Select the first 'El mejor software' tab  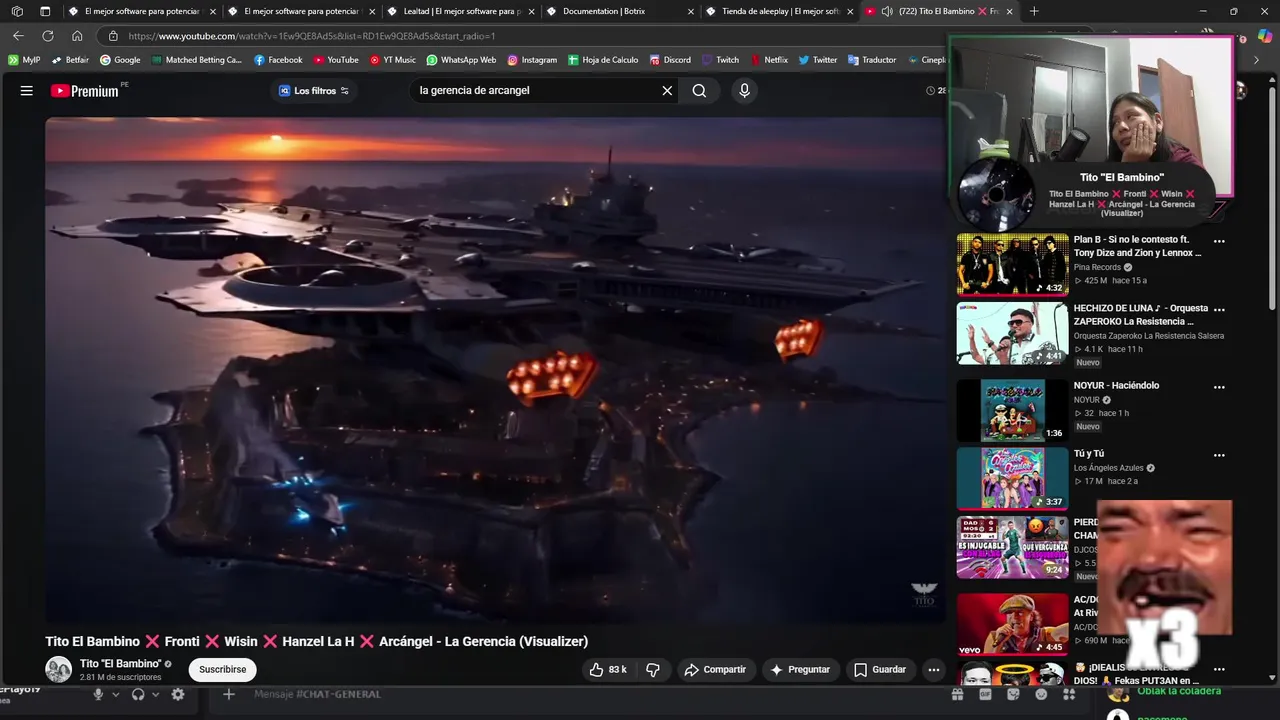142,11
